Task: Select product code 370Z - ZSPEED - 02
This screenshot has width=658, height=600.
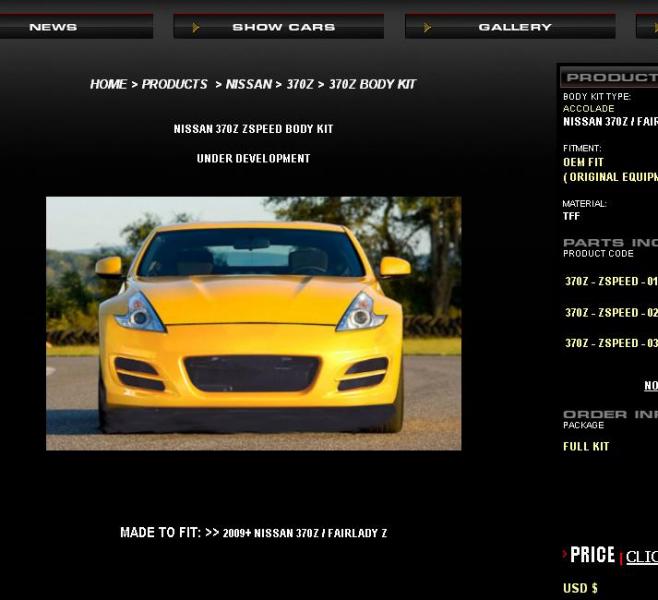Action: click(611, 313)
